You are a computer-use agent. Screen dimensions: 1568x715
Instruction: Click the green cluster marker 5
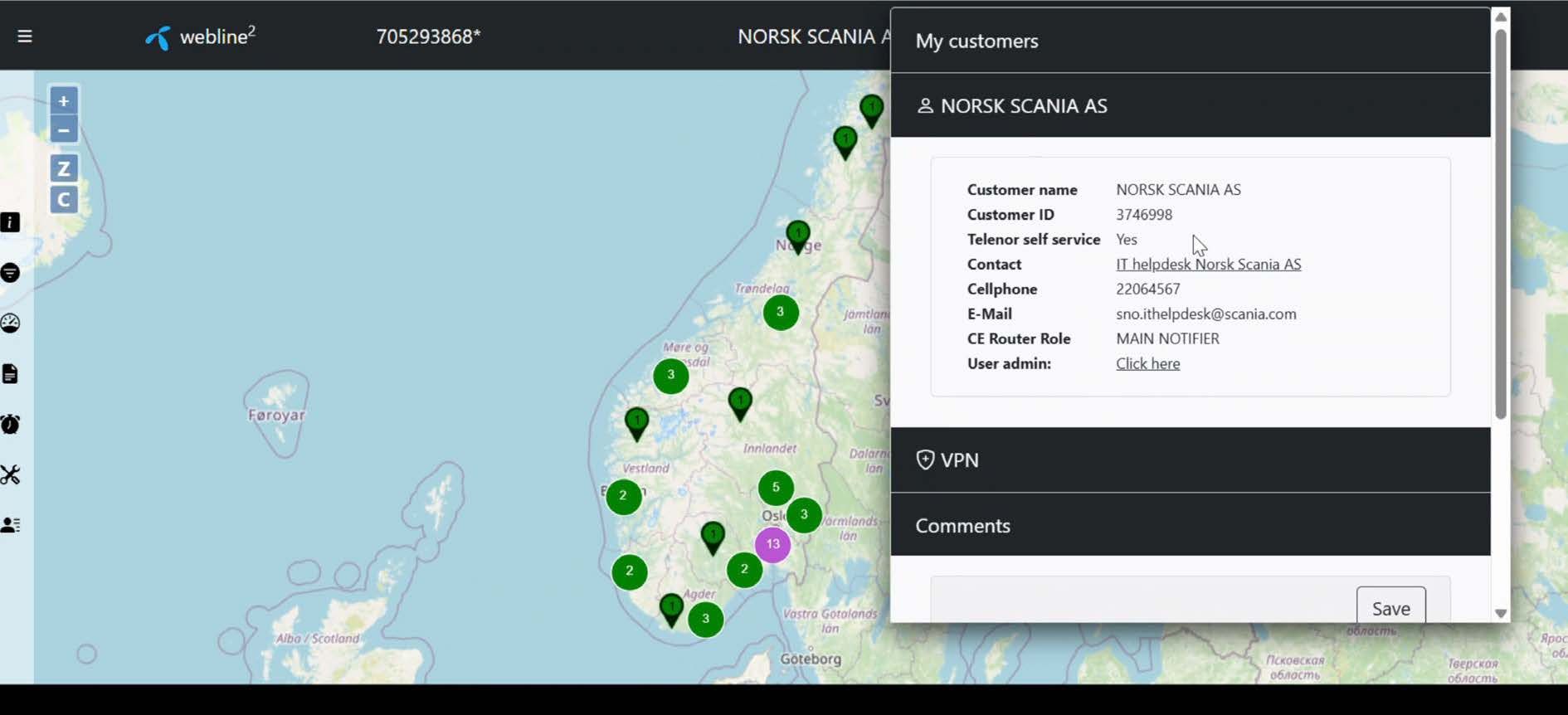pyautogui.click(x=776, y=488)
